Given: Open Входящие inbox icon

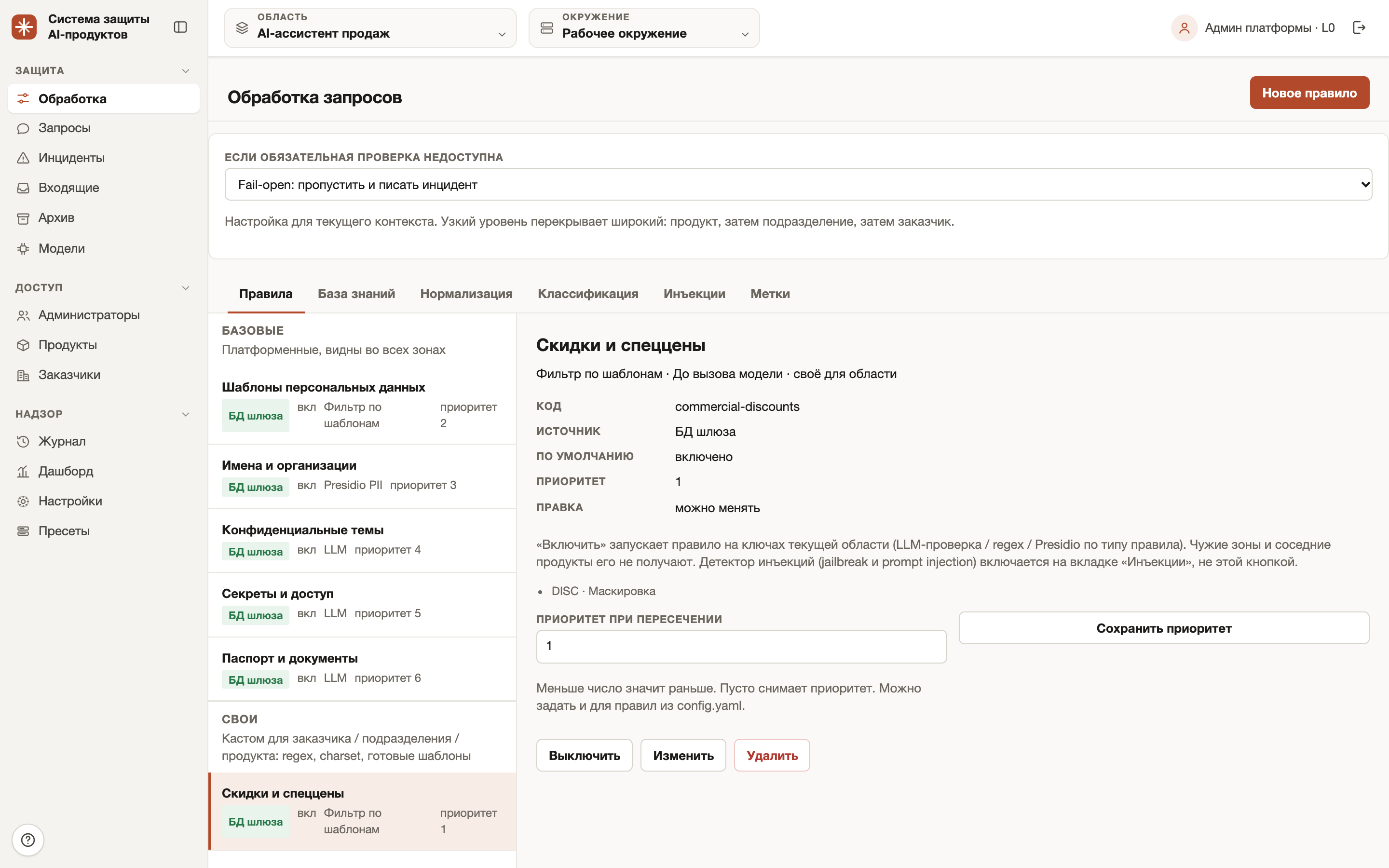Looking at the screenshot, I should click(23, 188).
